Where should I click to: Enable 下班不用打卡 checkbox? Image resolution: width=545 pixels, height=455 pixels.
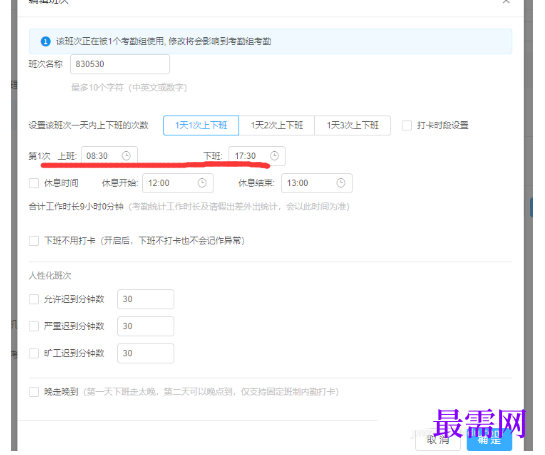34,241
